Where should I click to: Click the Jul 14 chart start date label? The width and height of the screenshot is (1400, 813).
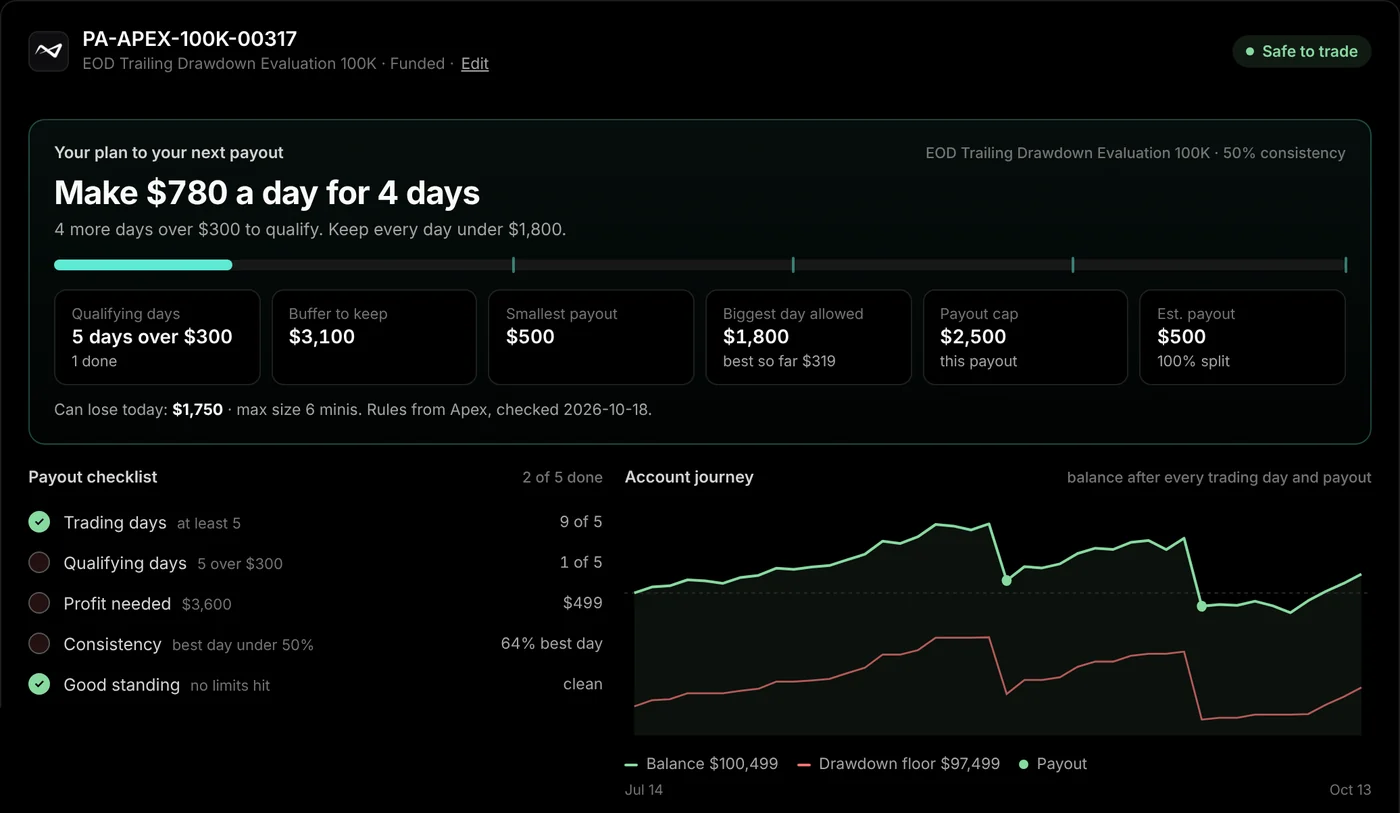644,790
